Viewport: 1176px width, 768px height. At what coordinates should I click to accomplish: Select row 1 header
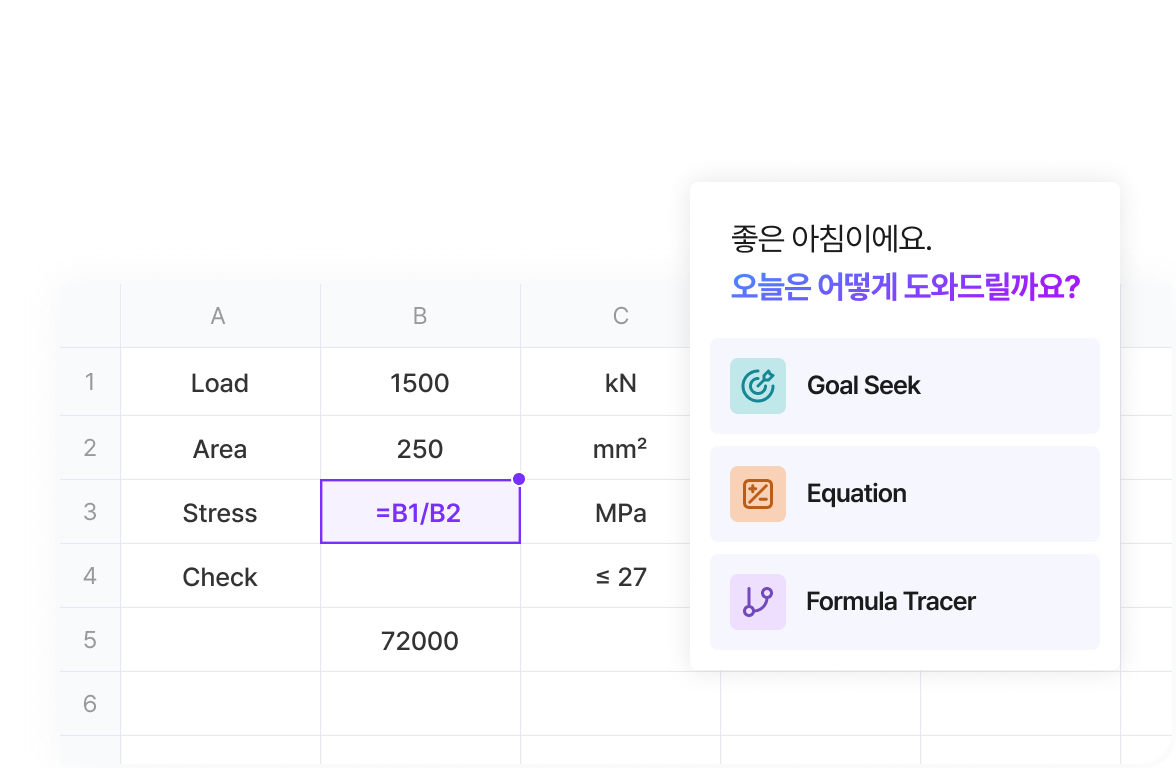(90, 382)
